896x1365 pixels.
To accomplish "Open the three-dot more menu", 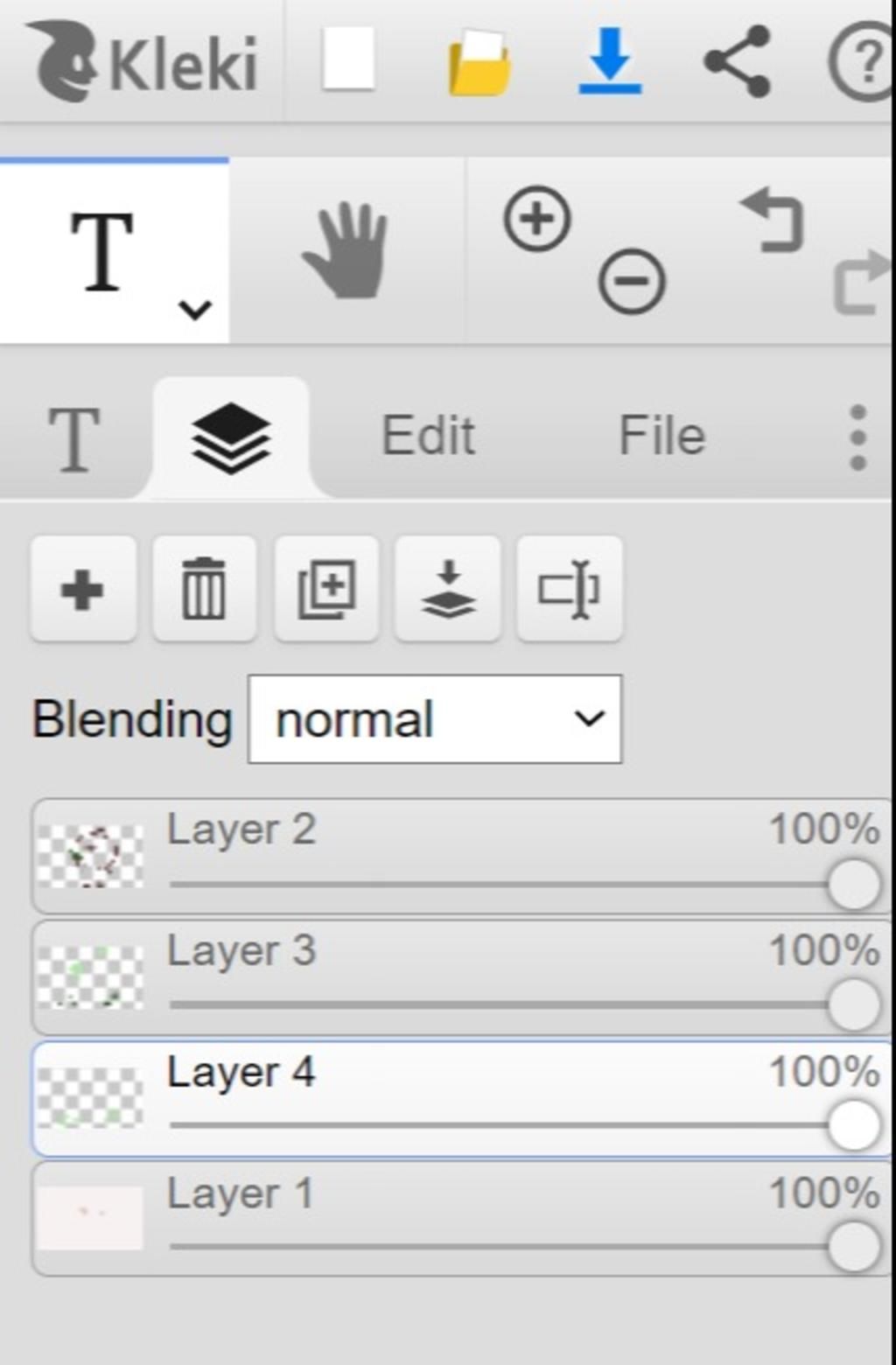I will (858, 437).
